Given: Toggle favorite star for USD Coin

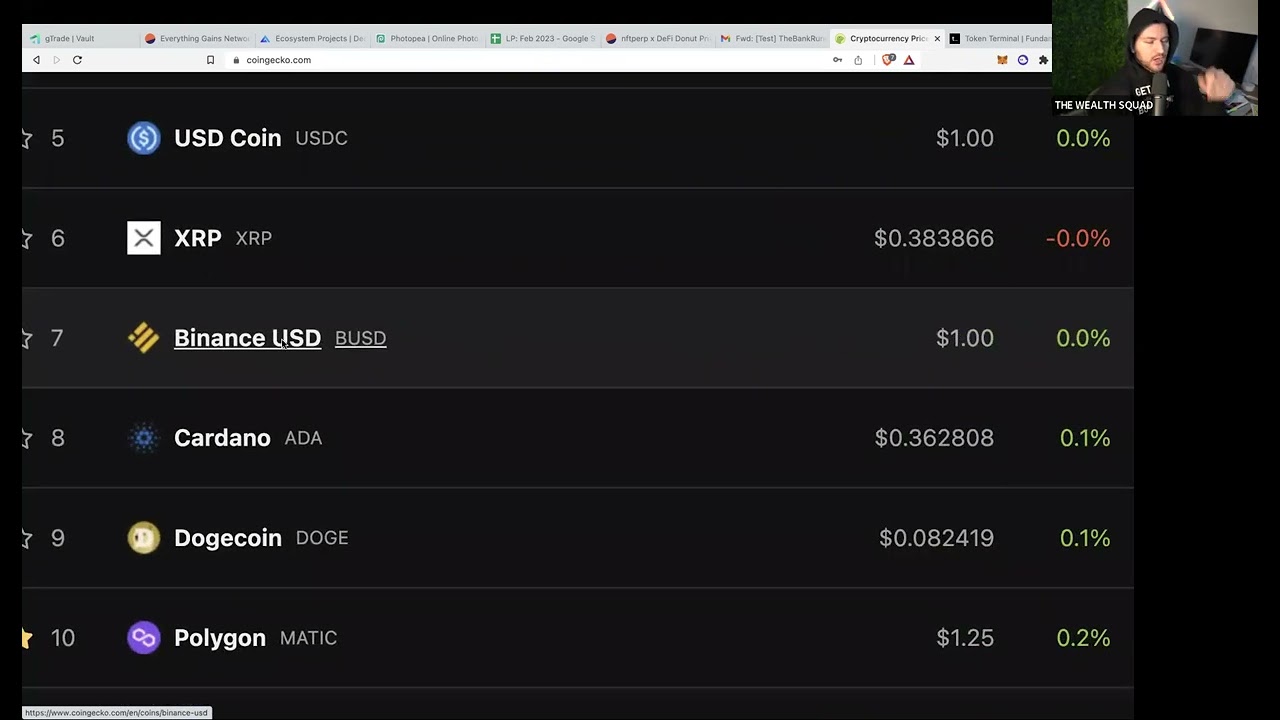Looking at the screenshot, I should pos(27,138).
